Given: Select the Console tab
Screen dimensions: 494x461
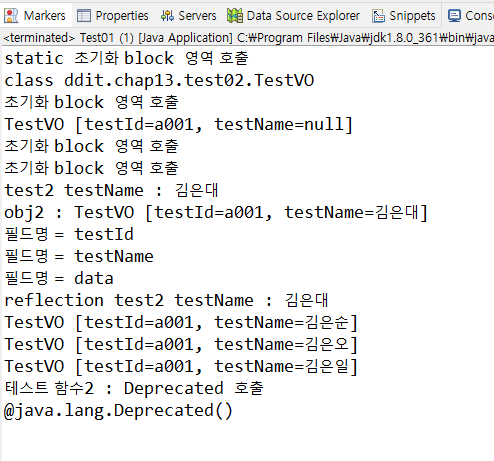Looking at the screenshot, I should click(470, 15).
